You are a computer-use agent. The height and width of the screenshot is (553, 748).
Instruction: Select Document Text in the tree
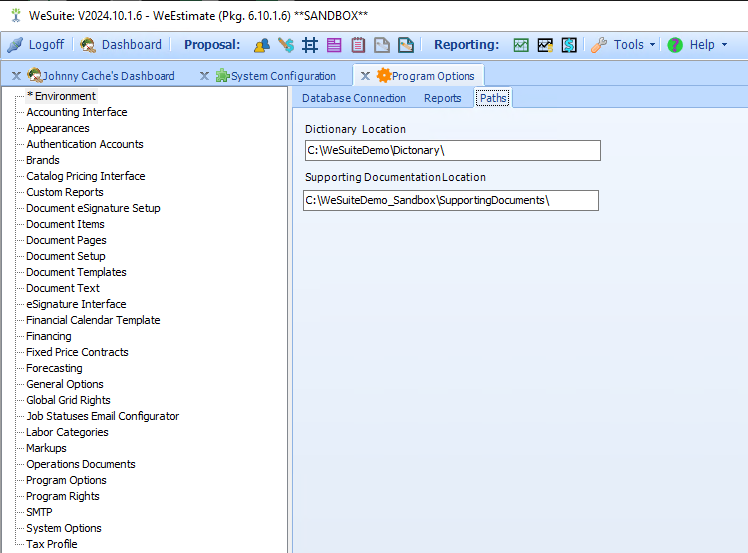pos(63,288)
